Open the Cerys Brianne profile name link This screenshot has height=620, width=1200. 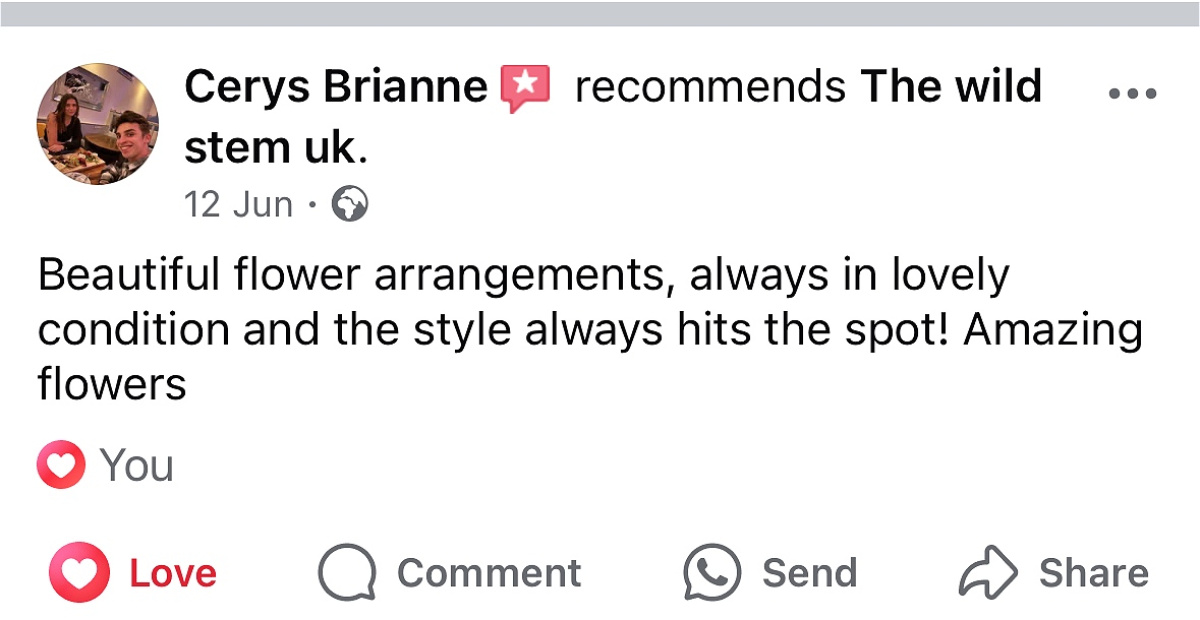[x=336, y=87]
